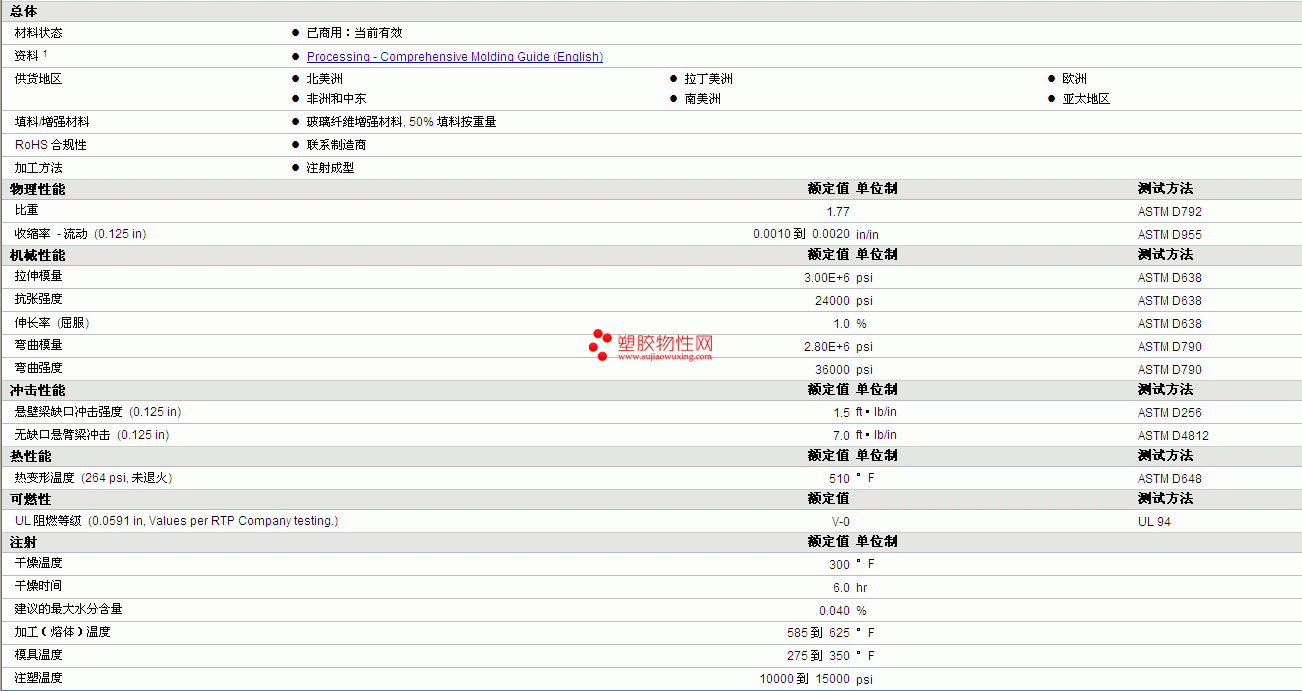Select the 拉丁美洲 region entry

[x=709, y=79]
